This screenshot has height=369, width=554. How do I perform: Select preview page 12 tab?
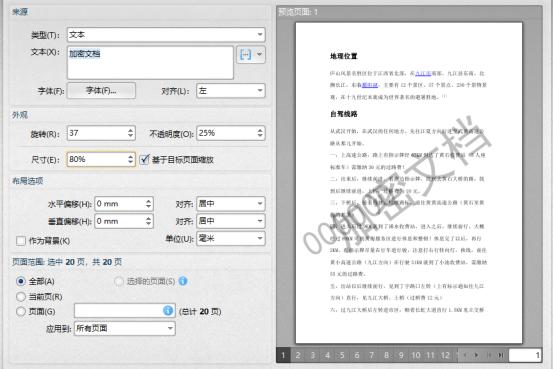445,355
